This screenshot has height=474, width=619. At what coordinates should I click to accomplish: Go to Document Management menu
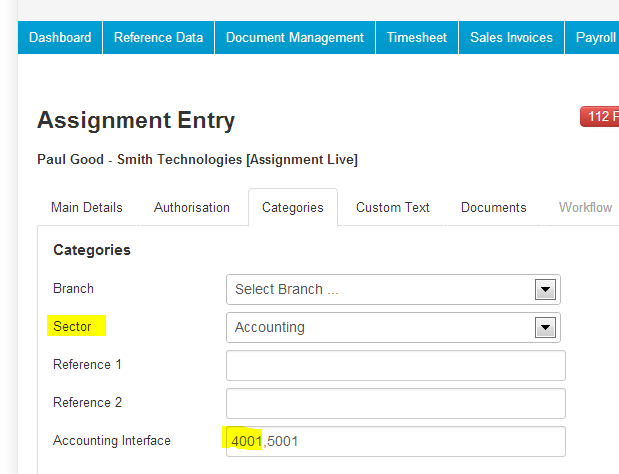pyautogui.click(x=294, y=37)
